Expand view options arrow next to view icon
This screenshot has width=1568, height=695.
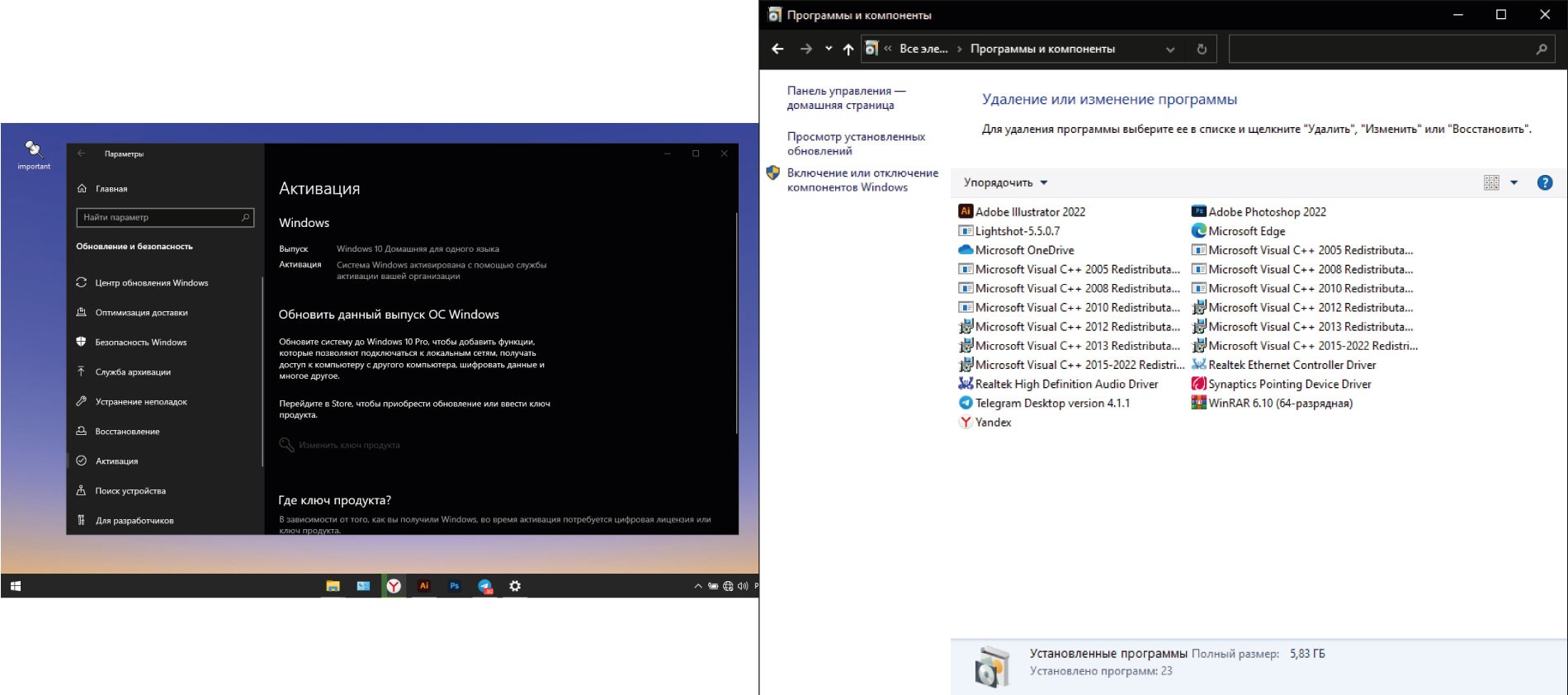(1514, 182)
